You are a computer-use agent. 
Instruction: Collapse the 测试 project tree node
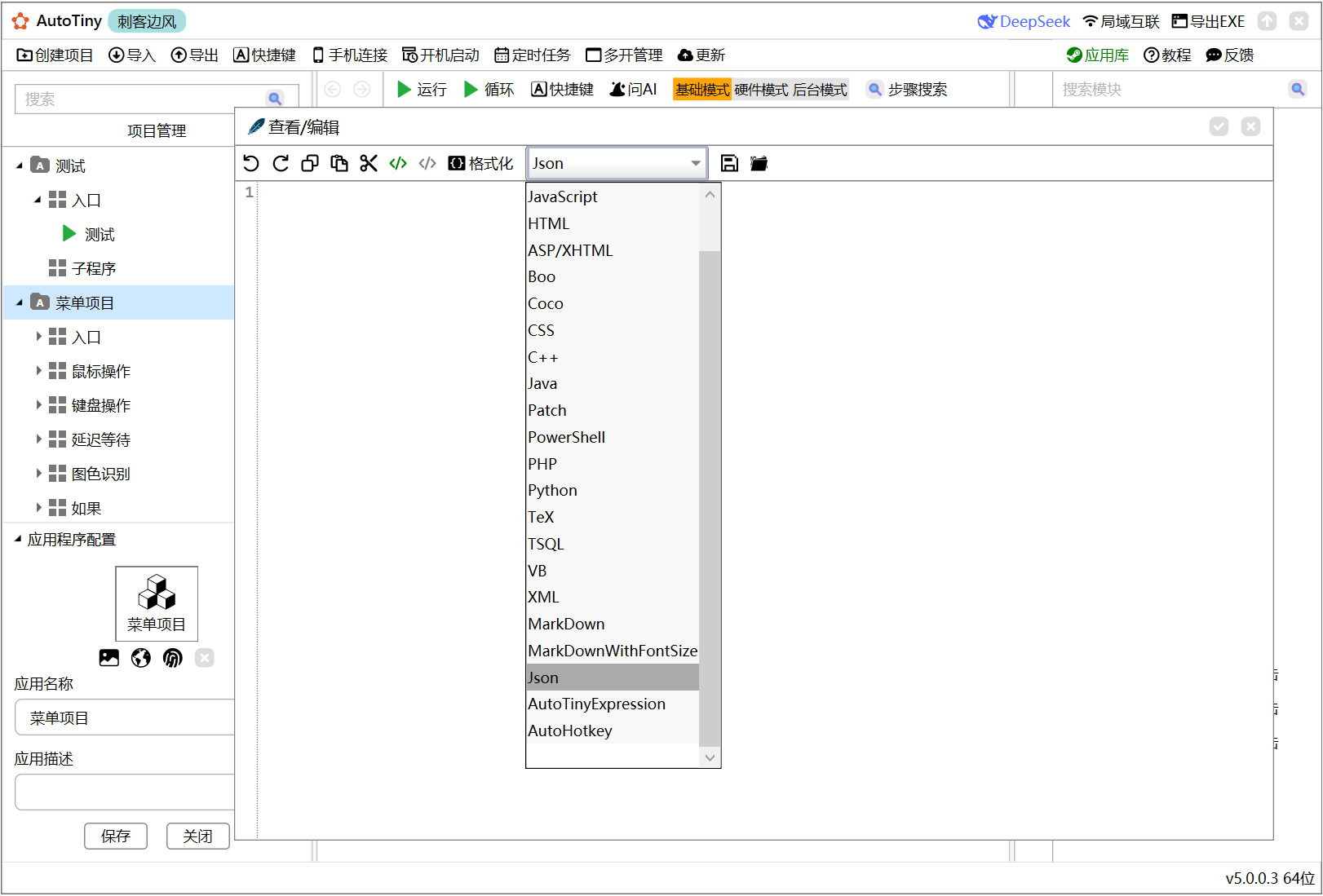20,166
